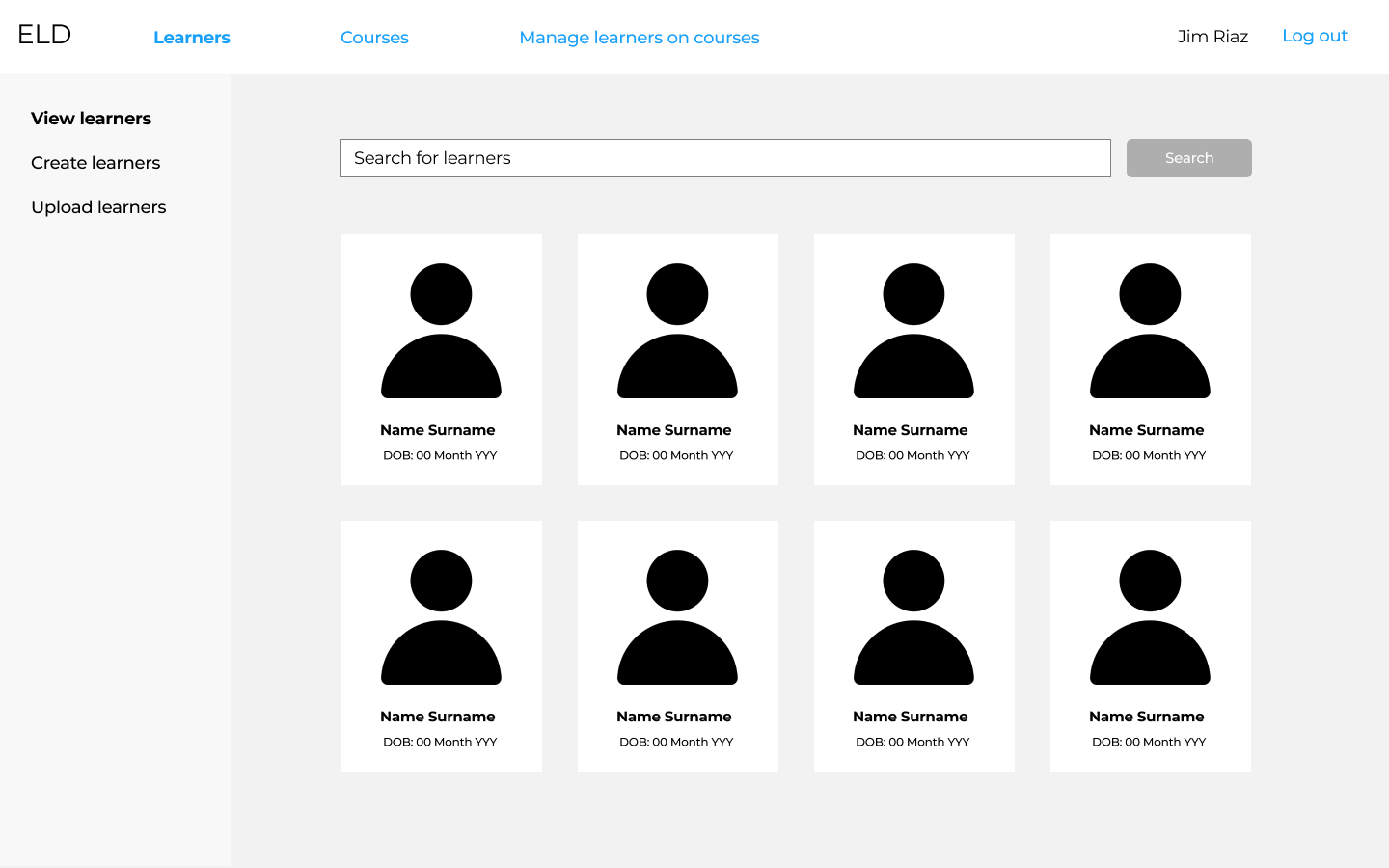Screen dimensions: 1389x868
Task: Select the first learner avatar in the bottom row
Action: point(441,617)
